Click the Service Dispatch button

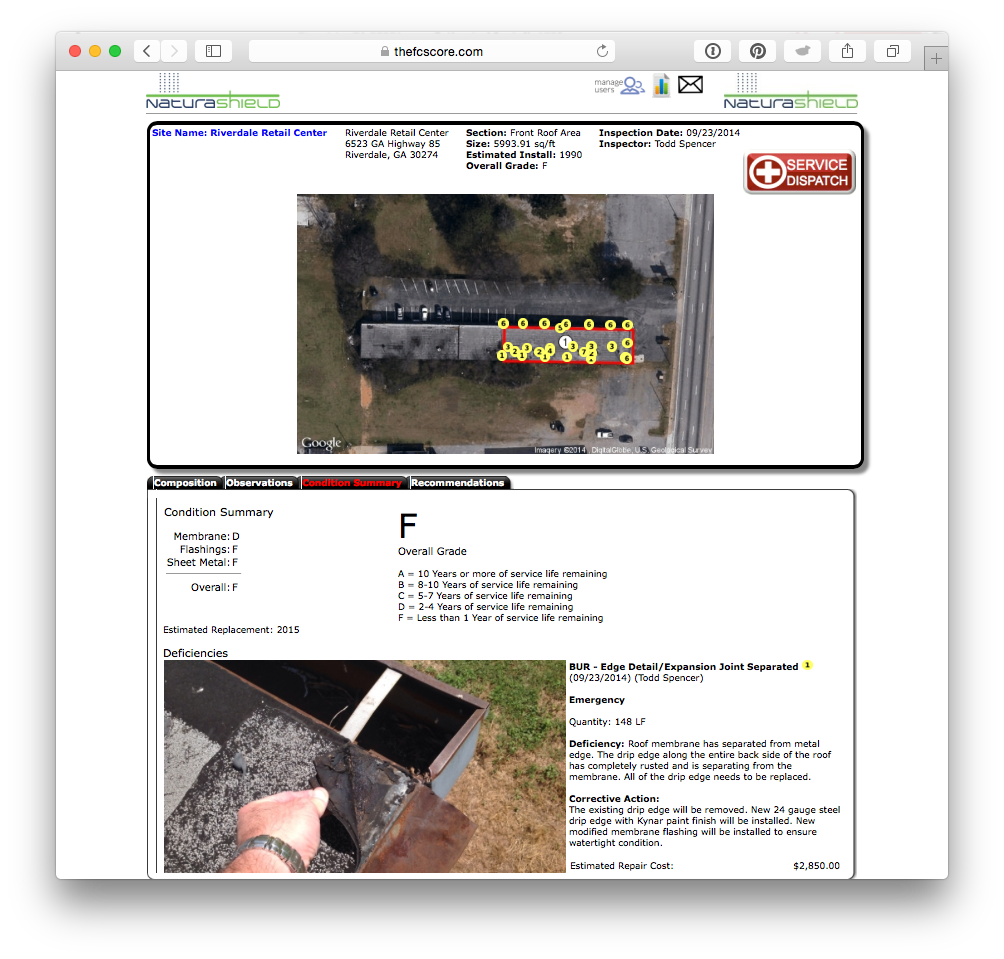click(x=798, y=171)
